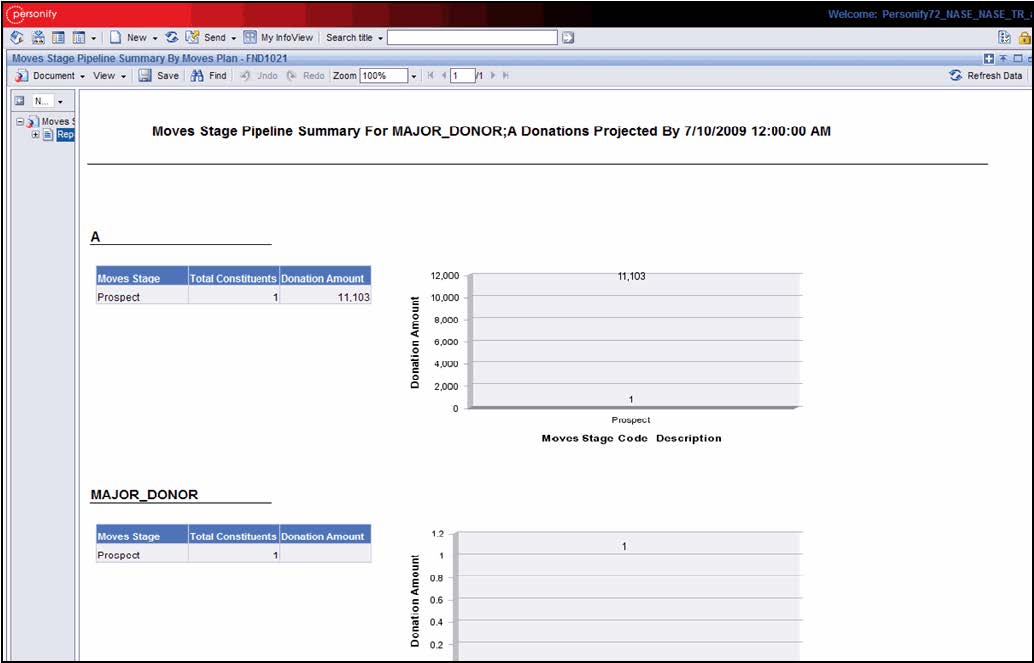
Task: Go to the next page
Action: (493, 76)
